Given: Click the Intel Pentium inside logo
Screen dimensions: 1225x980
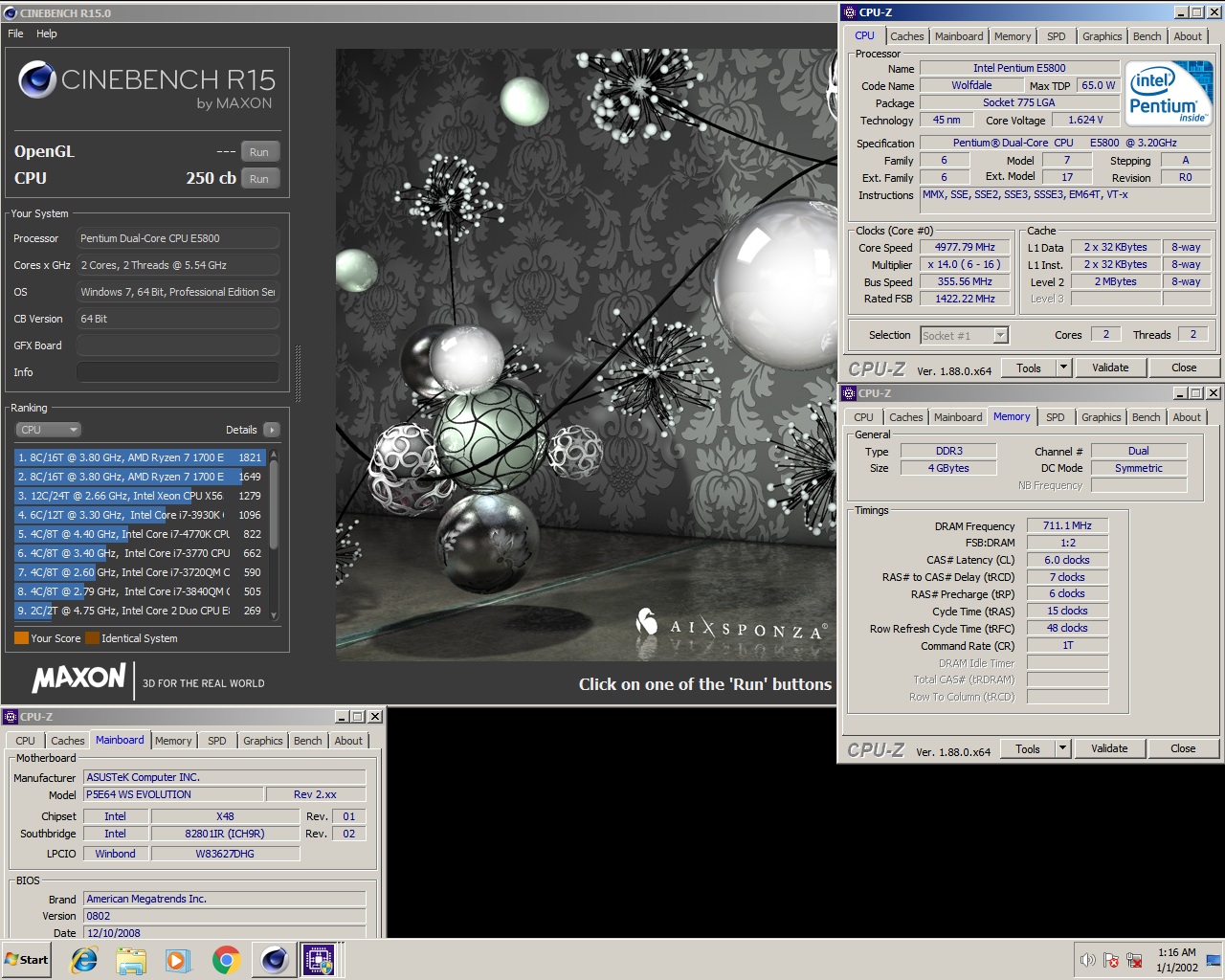Looking at the screenshot, I should (1169, 93).
